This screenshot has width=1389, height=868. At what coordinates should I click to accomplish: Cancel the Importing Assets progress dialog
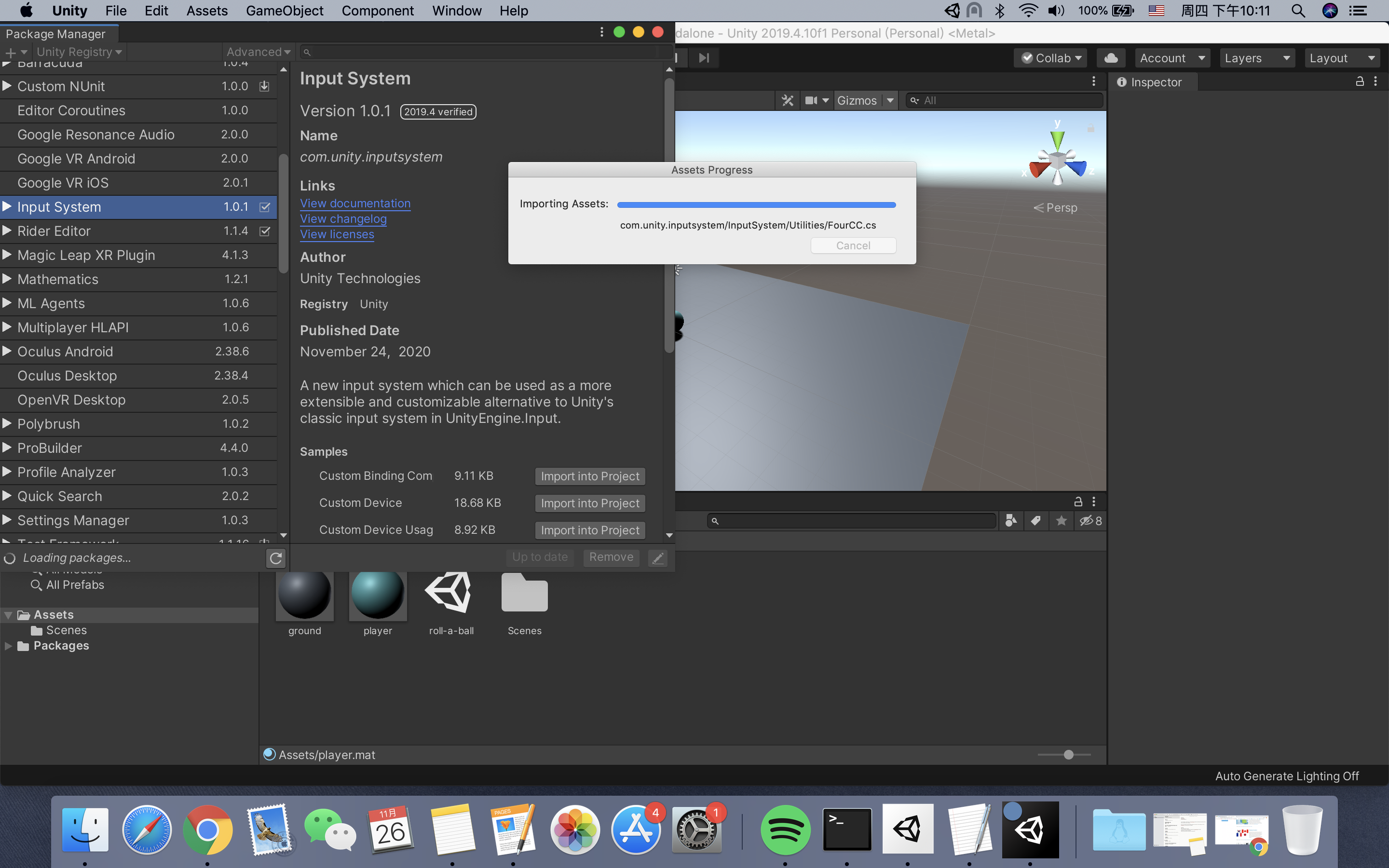(x=853, y=246)
